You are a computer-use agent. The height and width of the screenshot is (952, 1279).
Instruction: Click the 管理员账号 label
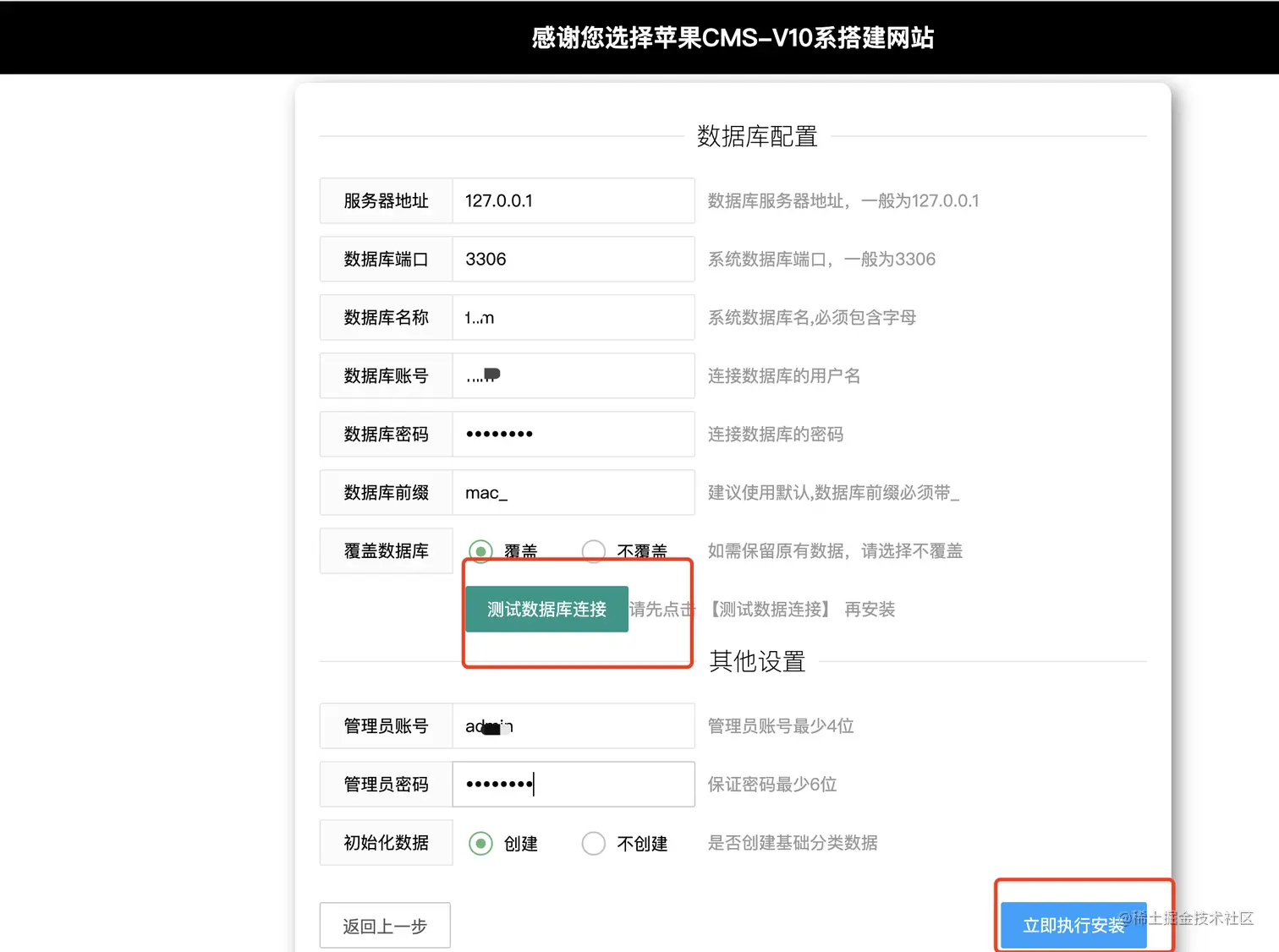pyautogui.click(x=387, y=725)
